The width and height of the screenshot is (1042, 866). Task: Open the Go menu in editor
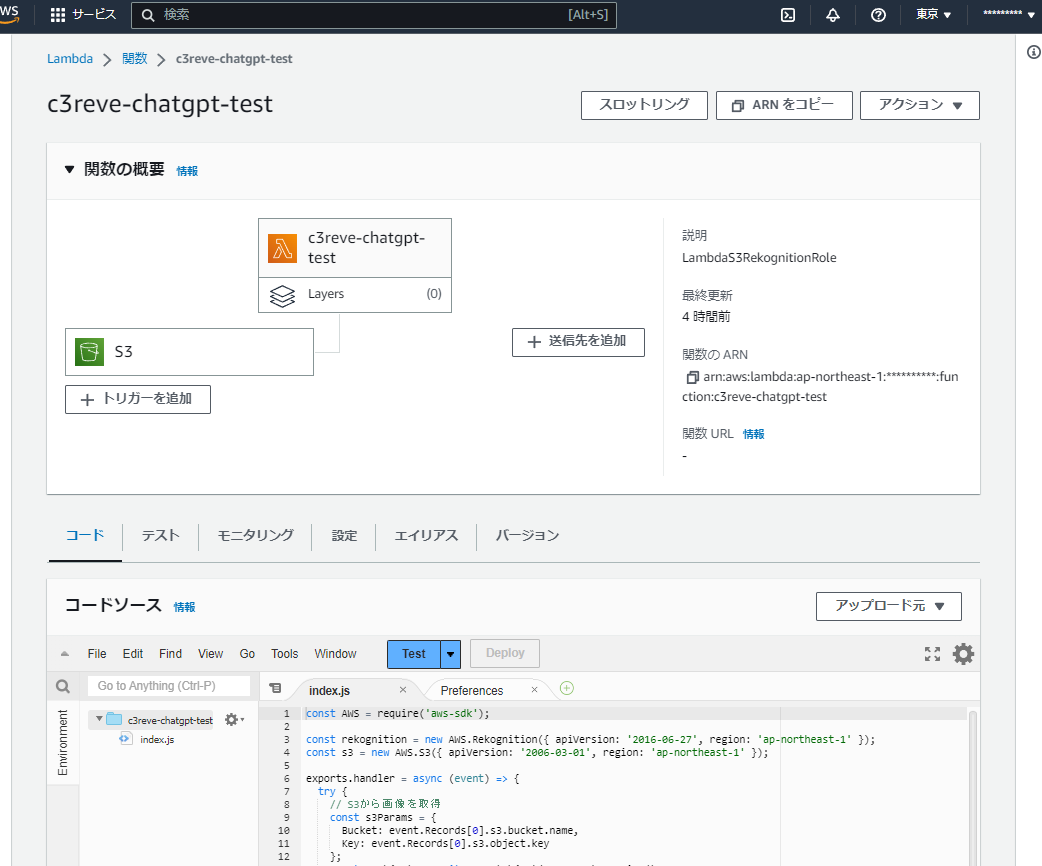coord(247,654)
